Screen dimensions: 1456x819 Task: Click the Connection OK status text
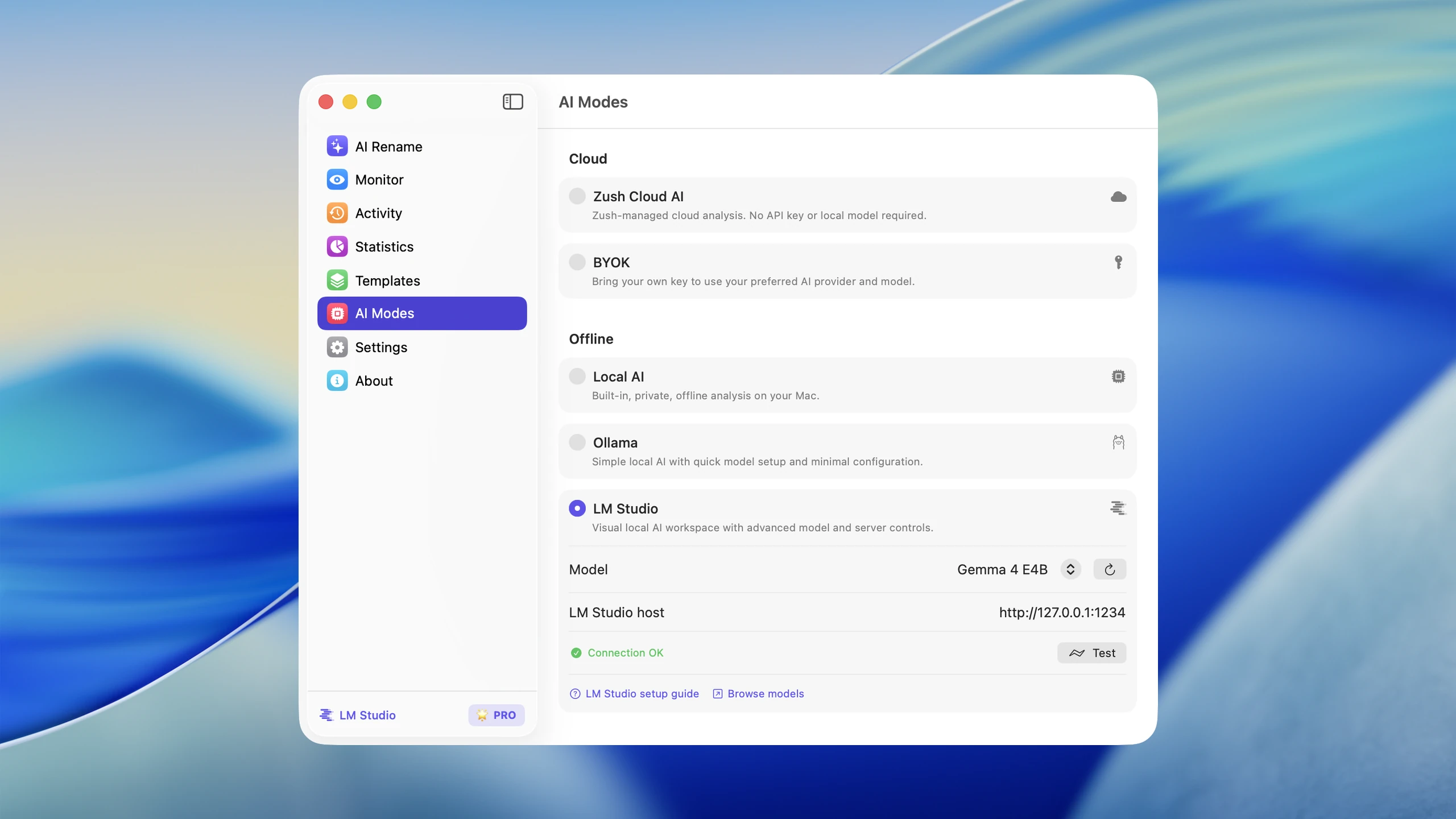click(x=625, y=653)
